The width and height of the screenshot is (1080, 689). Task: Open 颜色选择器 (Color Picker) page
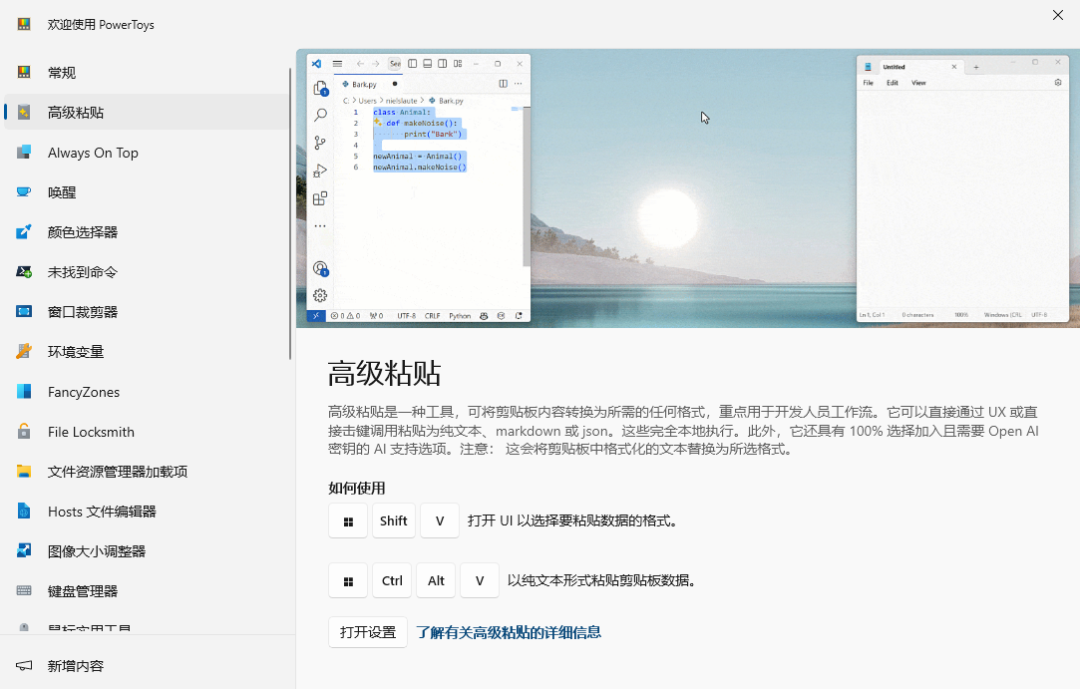point(145,232)
